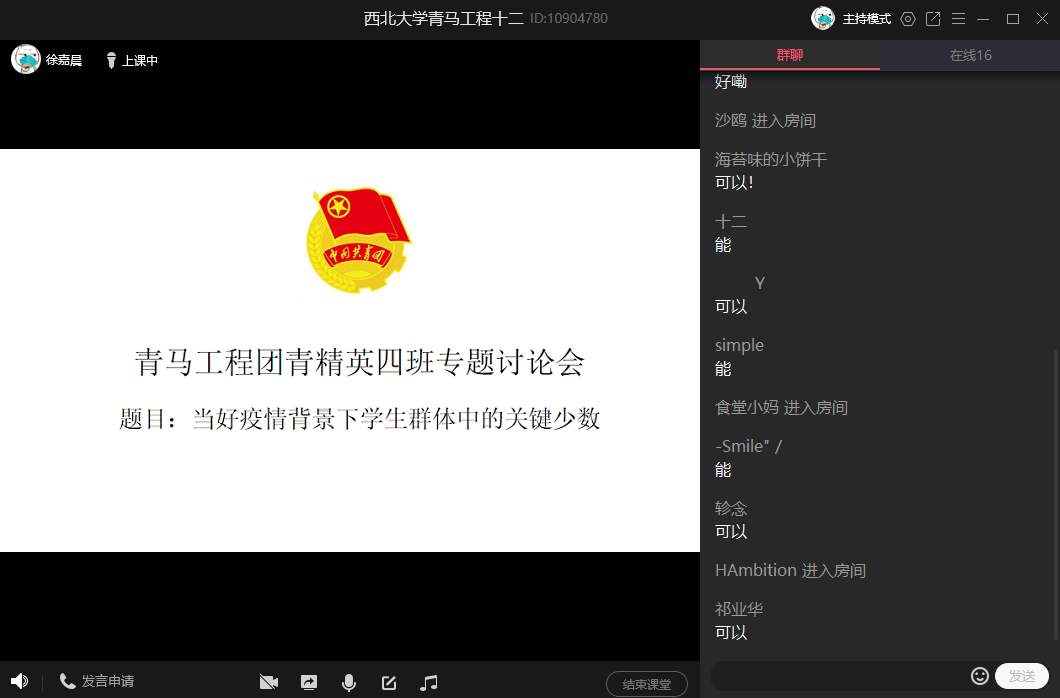
Task: Click the music note icon
Action: [429, 682]
